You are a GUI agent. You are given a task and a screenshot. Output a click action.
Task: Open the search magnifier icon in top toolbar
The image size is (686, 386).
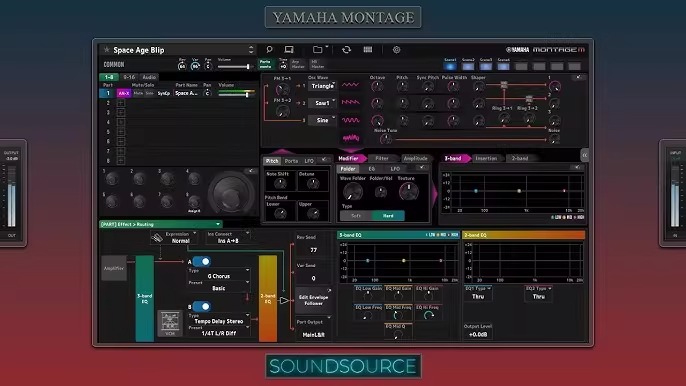269,49
